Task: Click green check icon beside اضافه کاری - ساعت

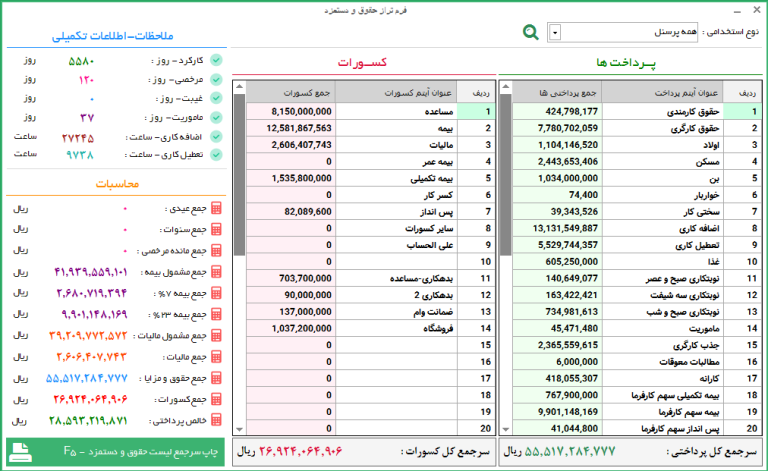Action: (216, 136)
